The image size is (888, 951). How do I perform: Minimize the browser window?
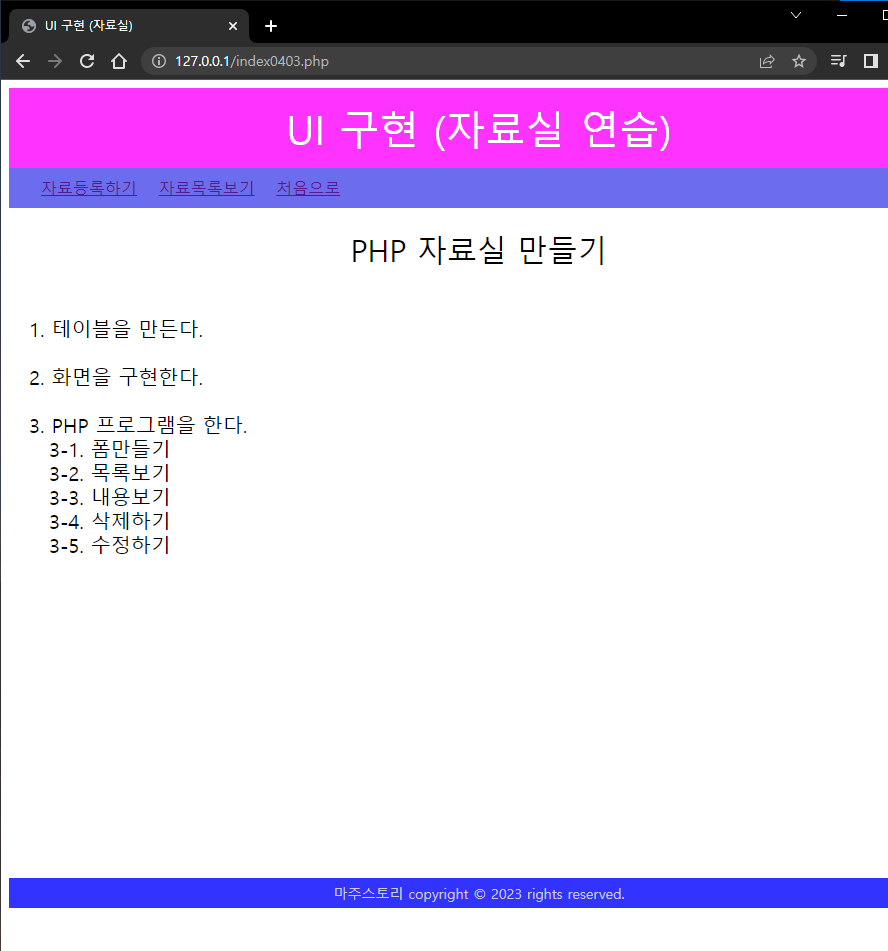pyautogui.click(x=842, y=15)
